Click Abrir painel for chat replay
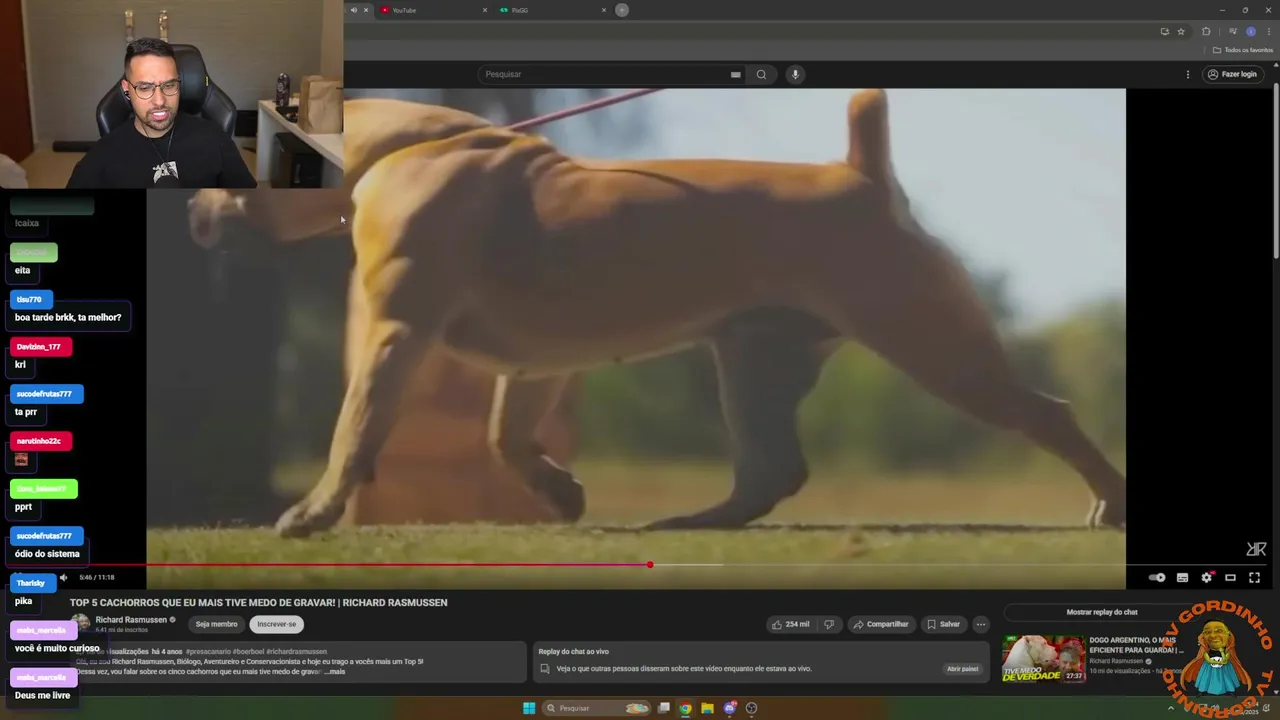Viewport: 1280px width, 720px height. (x=962, y=669)
